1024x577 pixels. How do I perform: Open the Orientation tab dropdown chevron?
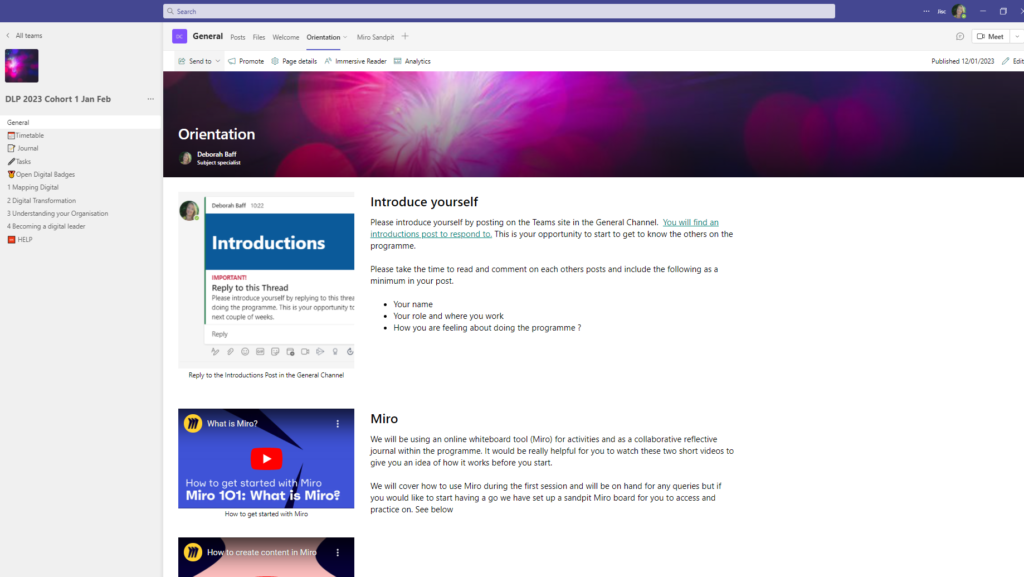(345, 37)
